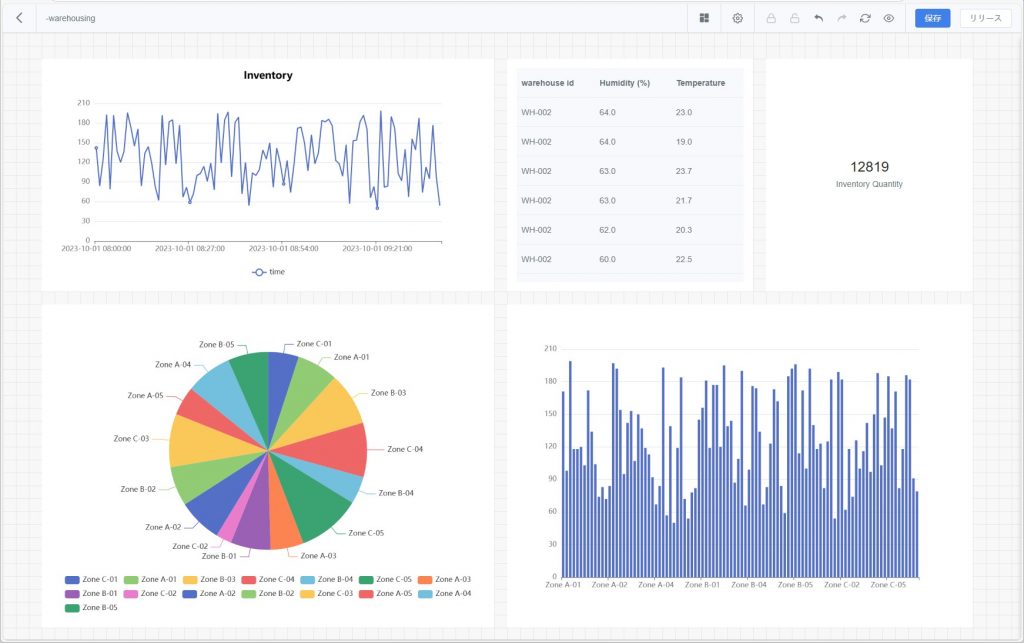Redo the last change

pos(841,18)
